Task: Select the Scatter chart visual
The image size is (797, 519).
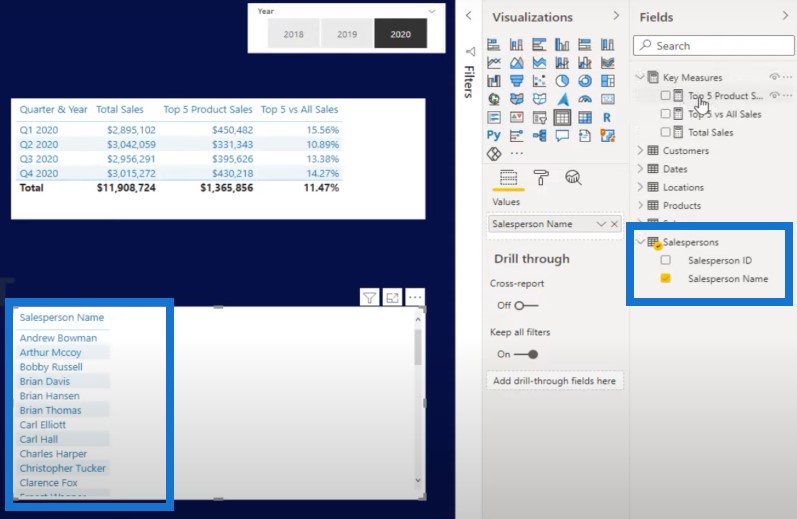Action: tap(539, 81)
